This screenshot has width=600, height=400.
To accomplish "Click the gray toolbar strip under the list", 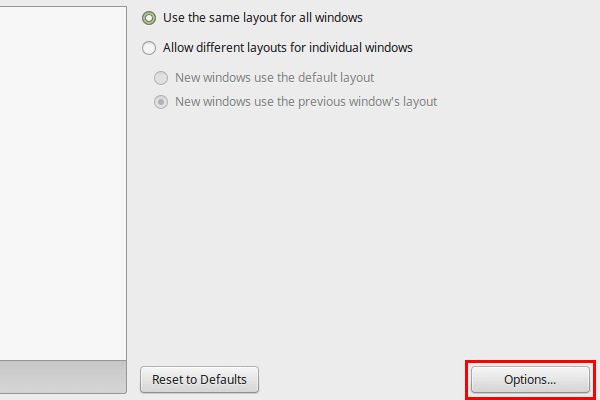I will pos(63,377).
